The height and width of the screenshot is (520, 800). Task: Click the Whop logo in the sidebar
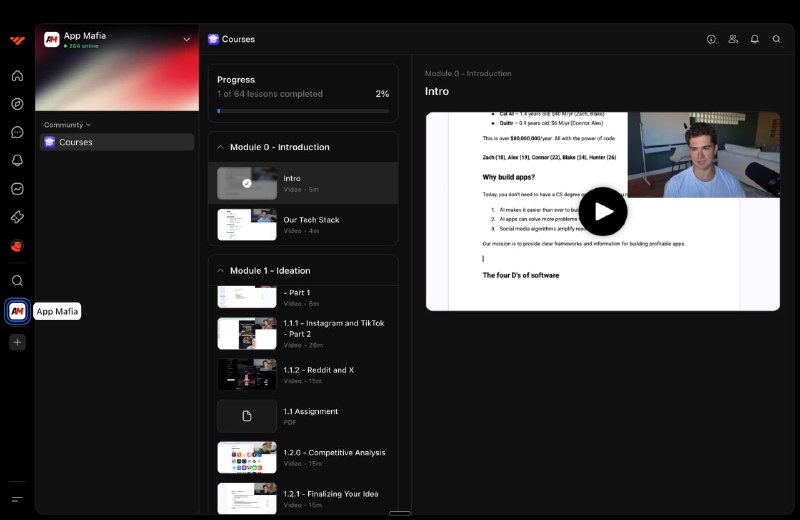pyautogui.click(x=17, y=40)
